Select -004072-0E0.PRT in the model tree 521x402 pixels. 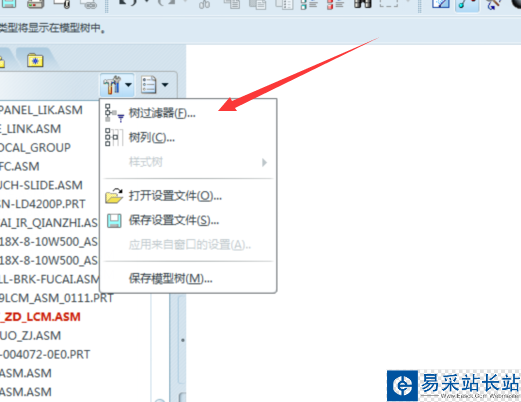point(45,354)
